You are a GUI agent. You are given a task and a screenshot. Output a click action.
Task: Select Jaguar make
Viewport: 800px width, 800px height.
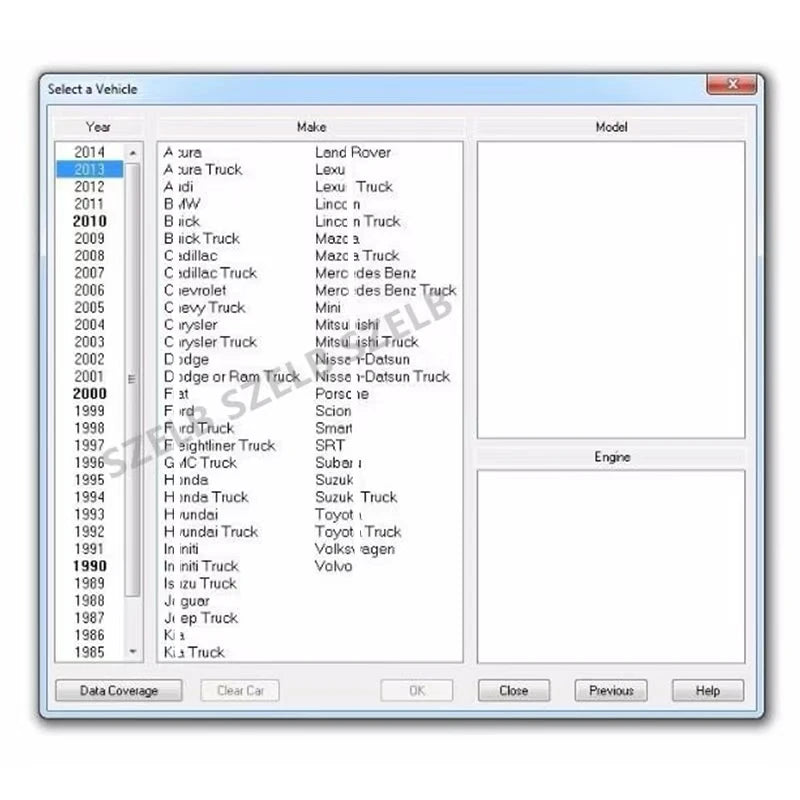(187, 601)
